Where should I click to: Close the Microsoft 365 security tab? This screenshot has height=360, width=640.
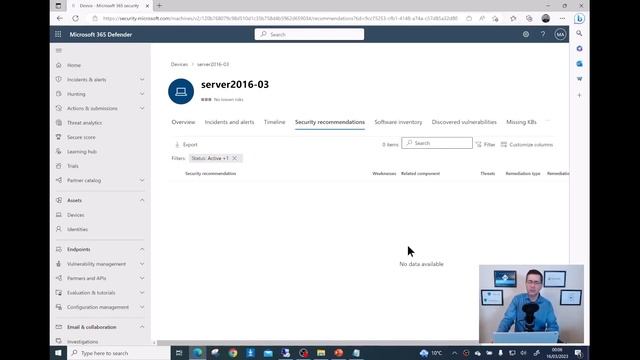pyautogui.click(x=147, y=6)
